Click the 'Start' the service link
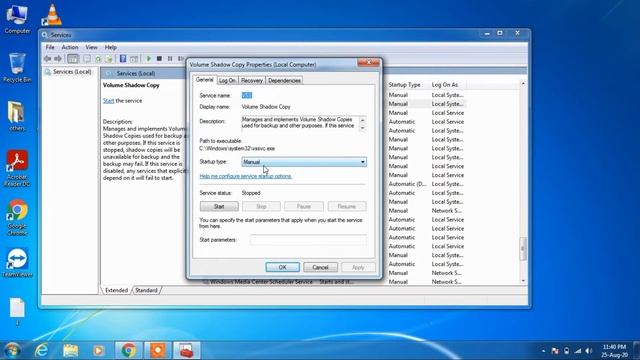This screenshot has height=360, width=640. tap(108, 101)
